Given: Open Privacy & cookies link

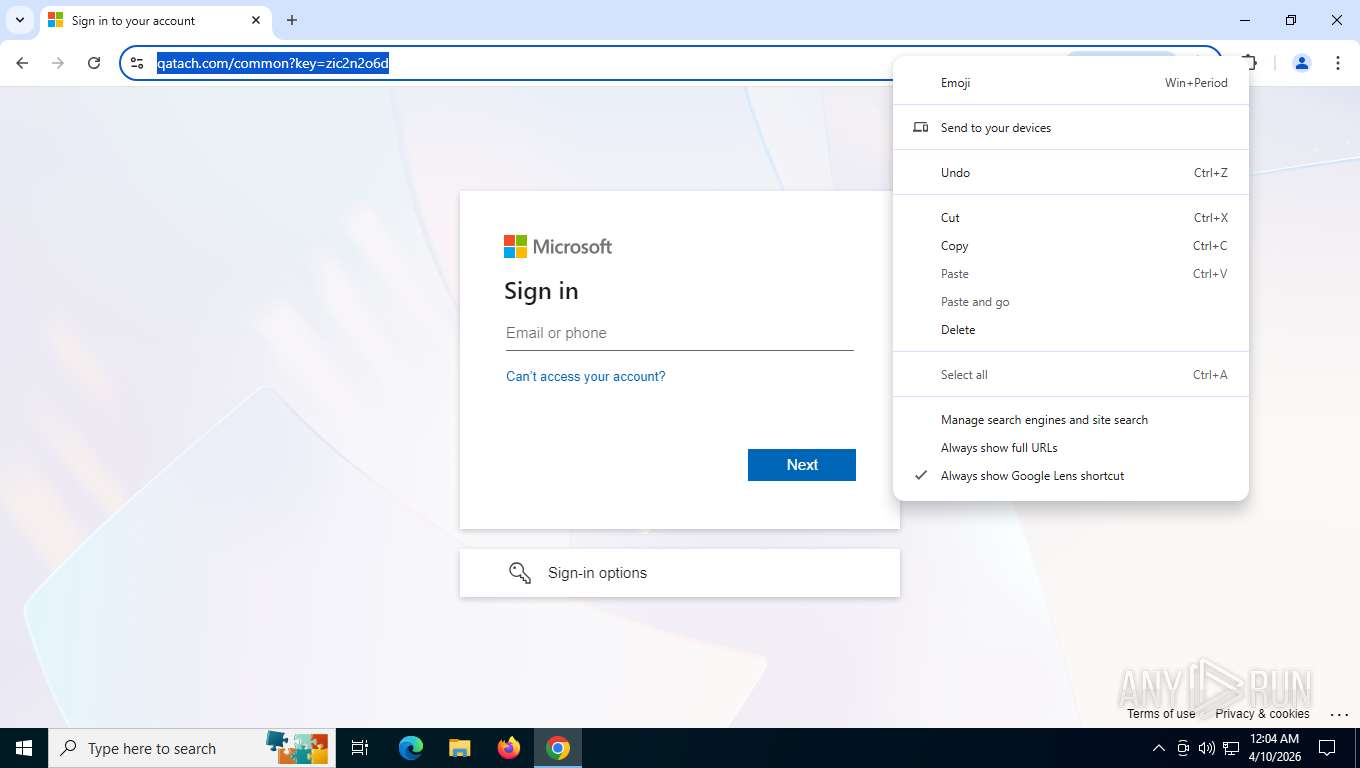Looking at the screenshot, I should pos(1262,714).
